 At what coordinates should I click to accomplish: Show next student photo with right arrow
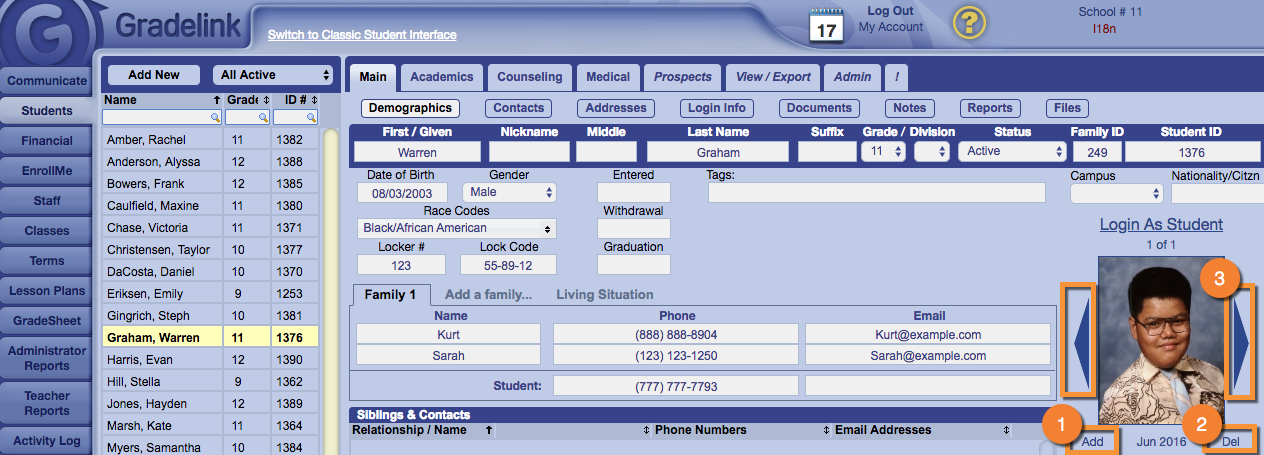(x=1240, y=341)
